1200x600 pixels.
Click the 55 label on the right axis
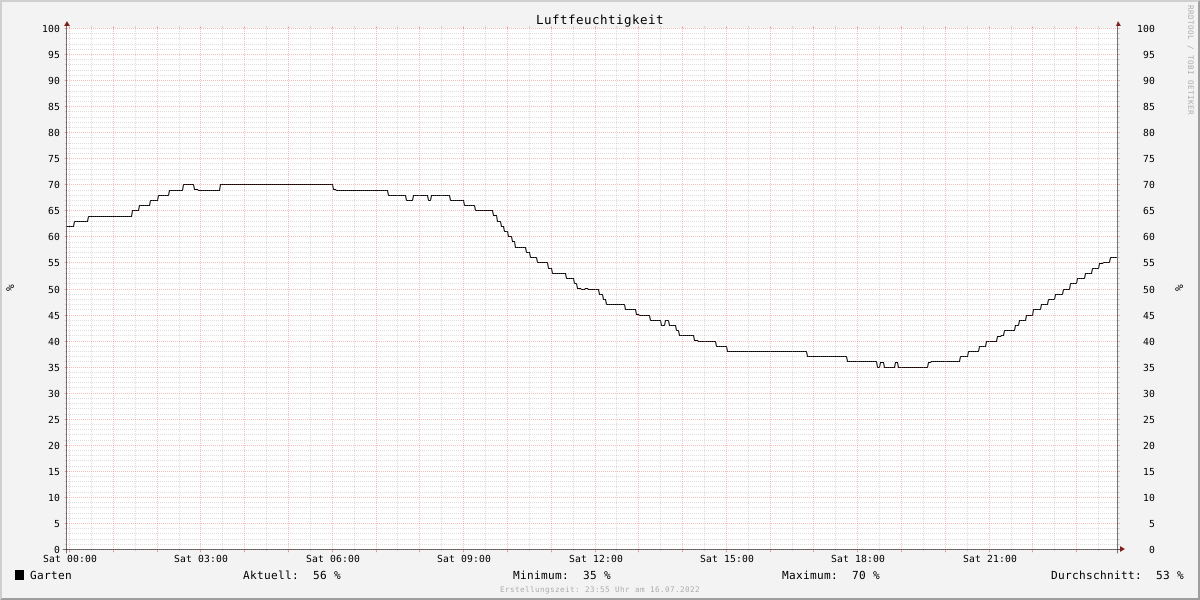pos(1148,263)
